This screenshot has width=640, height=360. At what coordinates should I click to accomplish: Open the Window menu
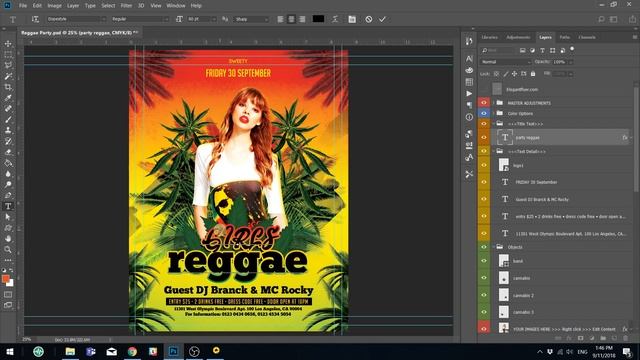tap(176, 6)
